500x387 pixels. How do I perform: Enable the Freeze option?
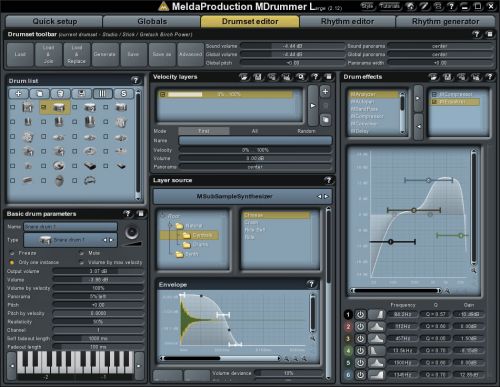coord(12,253)
